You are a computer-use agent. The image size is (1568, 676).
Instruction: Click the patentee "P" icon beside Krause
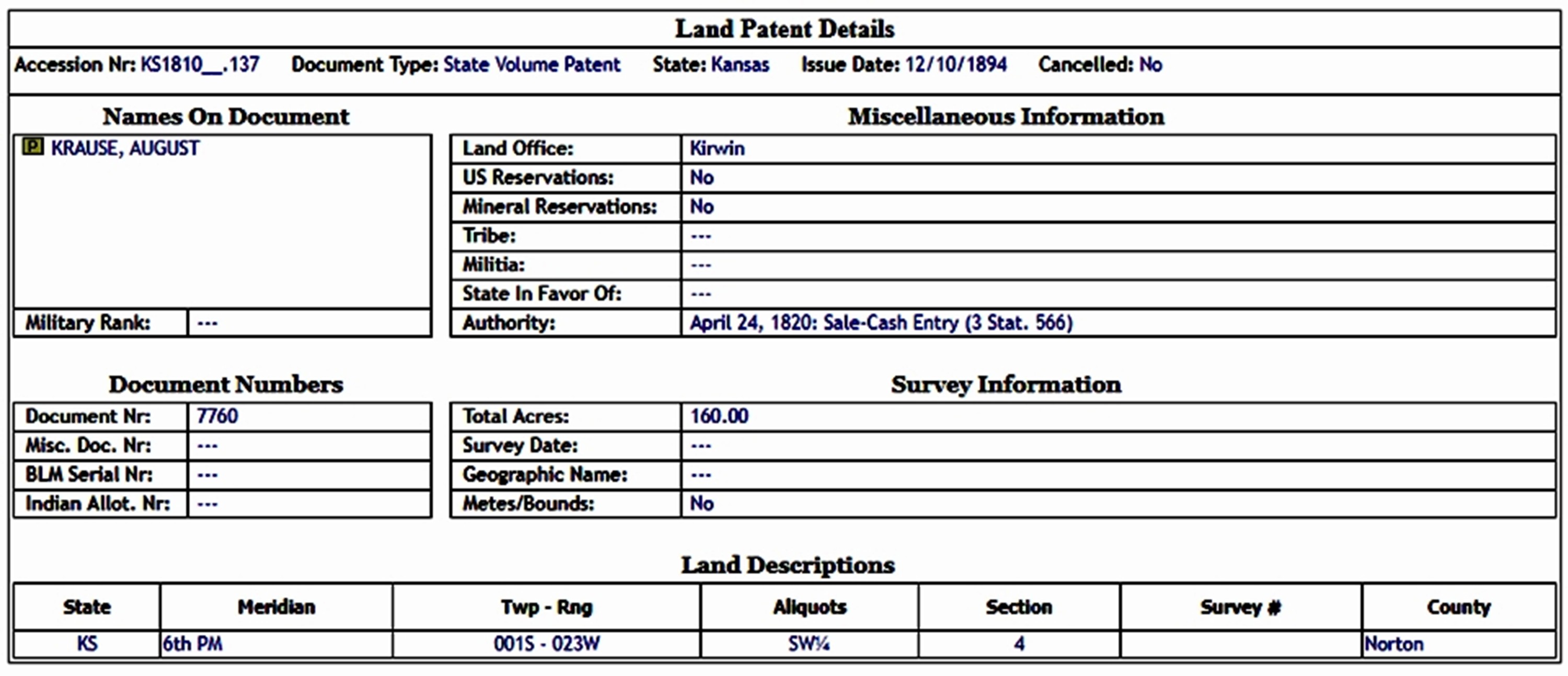coord(32,147)
